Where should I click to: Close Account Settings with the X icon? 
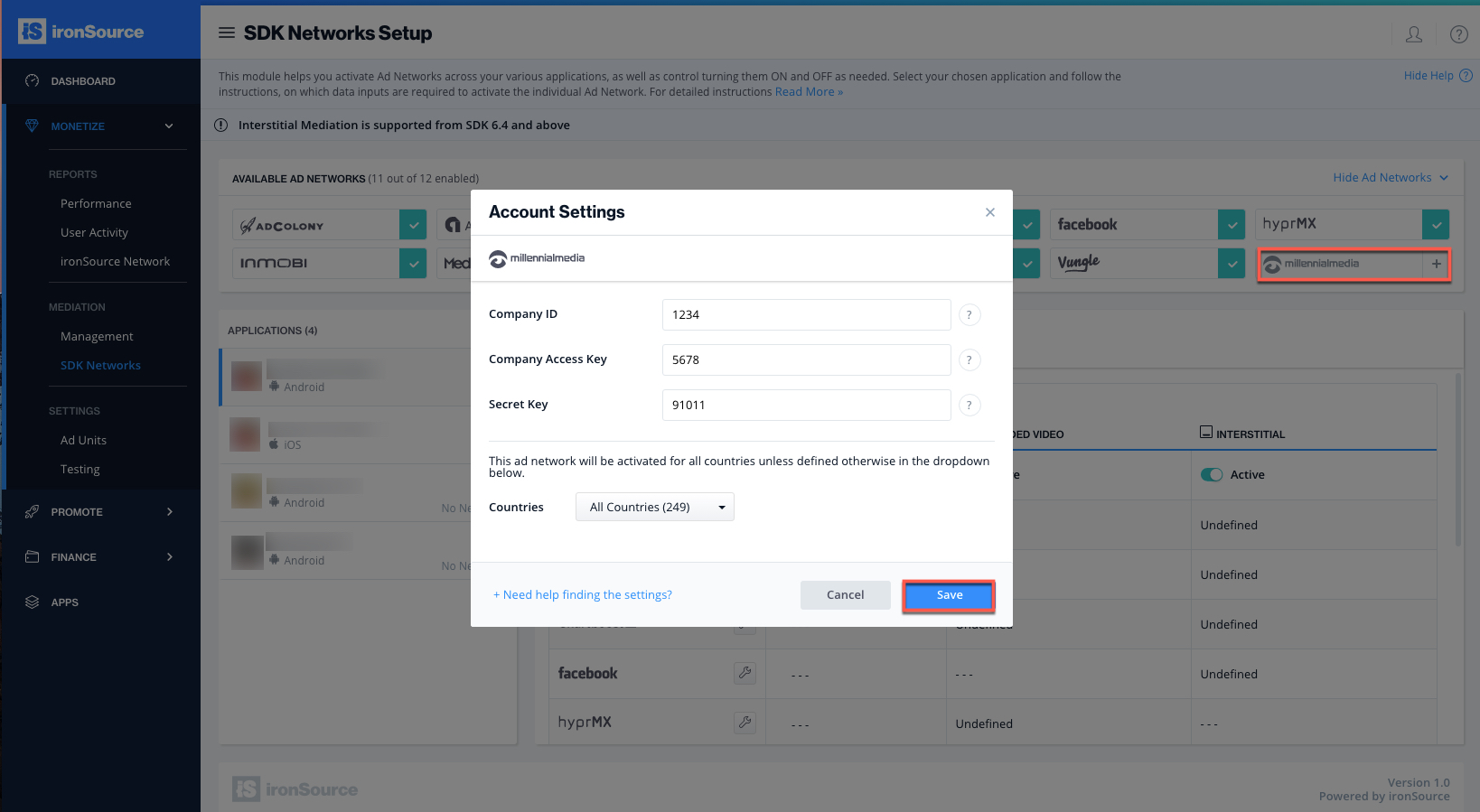(990, 212)
